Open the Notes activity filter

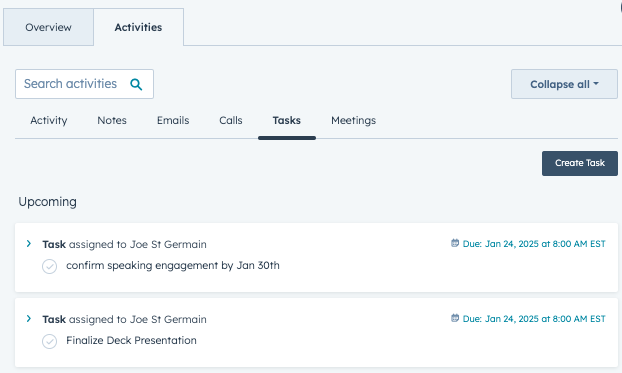(x=112, y=120)
